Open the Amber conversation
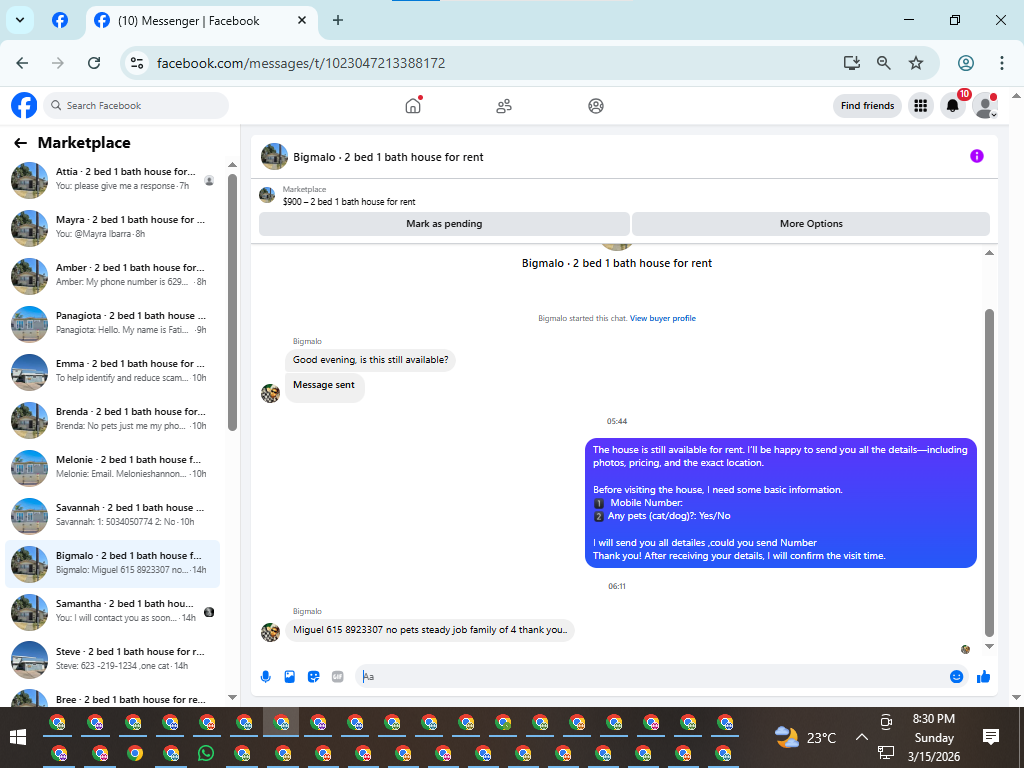The height and width of the screenshot is (768, 1024). (112, 276)
